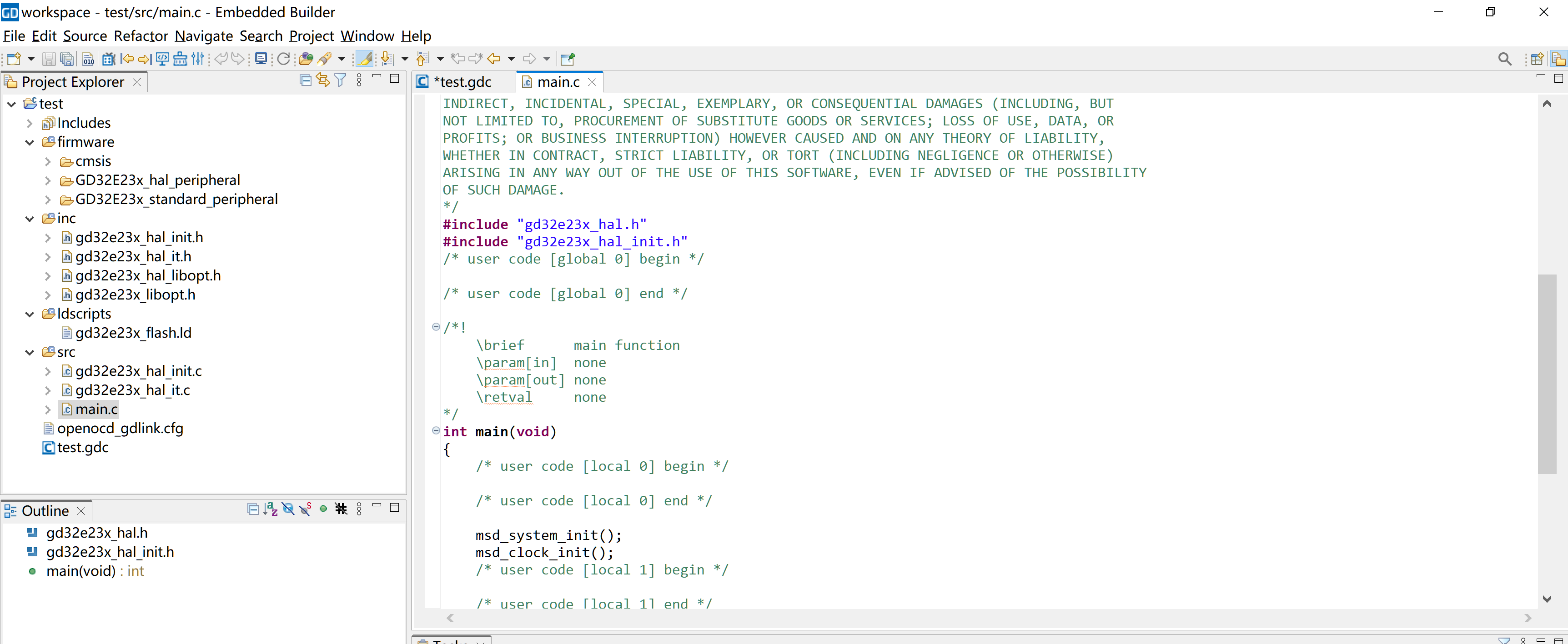The image size is (1568, 644).
Task: Select openocd_gdlink.cfg file
Action: coord(120,429)
